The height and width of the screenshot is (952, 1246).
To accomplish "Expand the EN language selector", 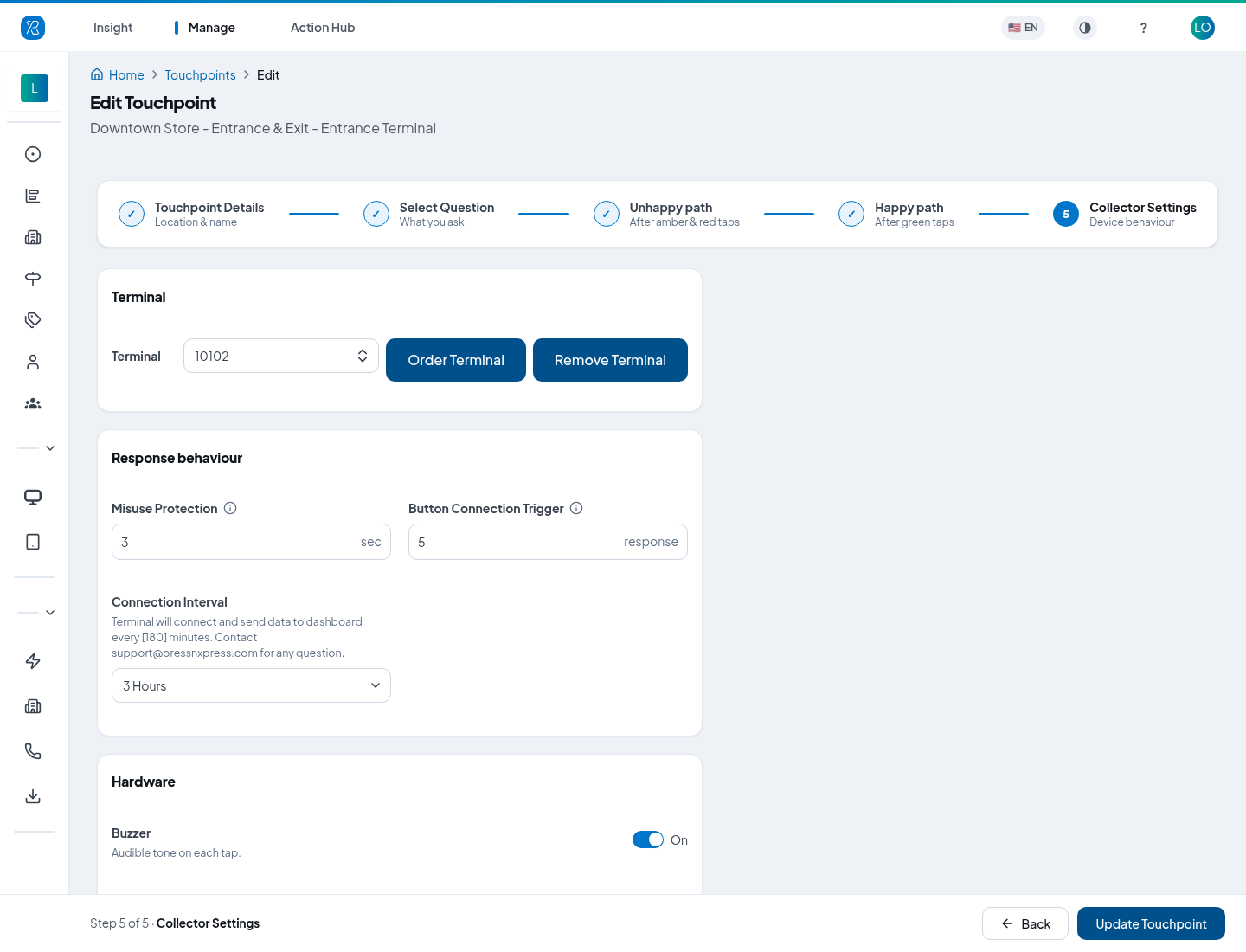I will (1023, 28).
